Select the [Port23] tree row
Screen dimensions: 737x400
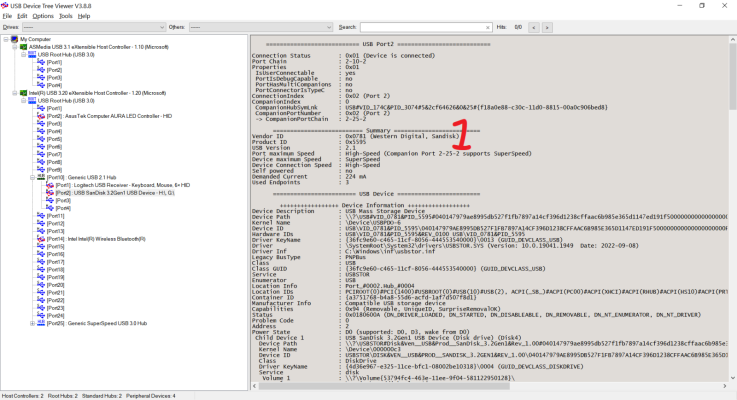tap(55, 308)
